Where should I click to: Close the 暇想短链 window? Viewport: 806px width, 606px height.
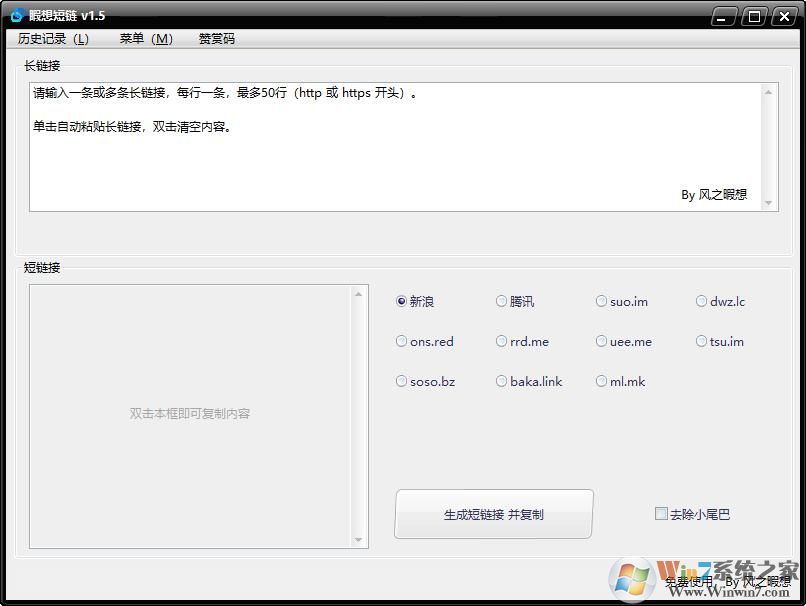784,17
